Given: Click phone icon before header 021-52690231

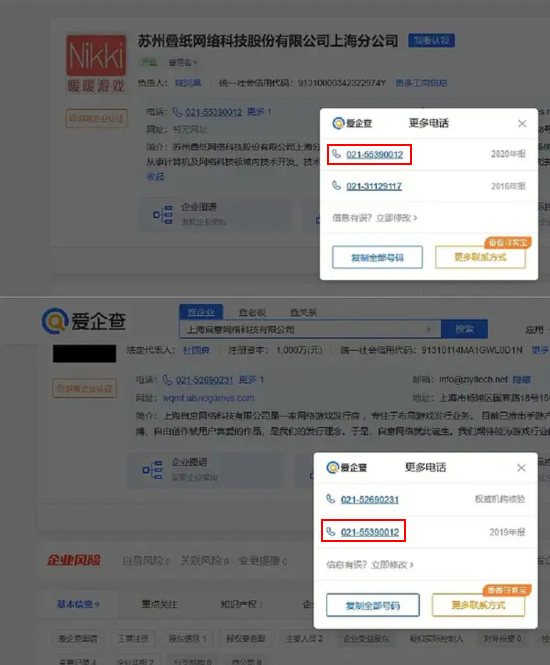Looking at the screenshot, I should click(168, 380).
